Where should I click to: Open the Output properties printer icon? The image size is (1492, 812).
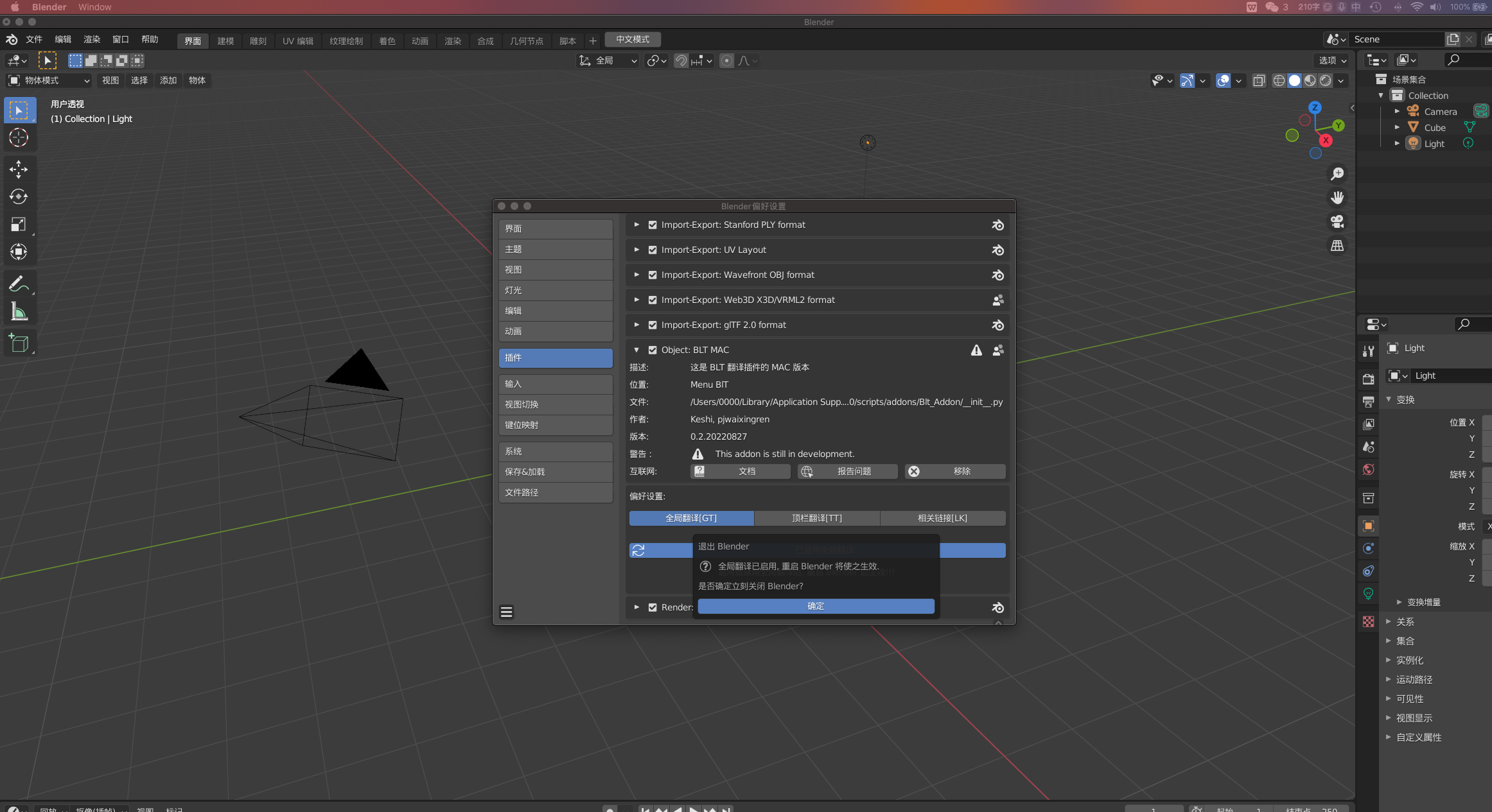tap(1369, 402)
